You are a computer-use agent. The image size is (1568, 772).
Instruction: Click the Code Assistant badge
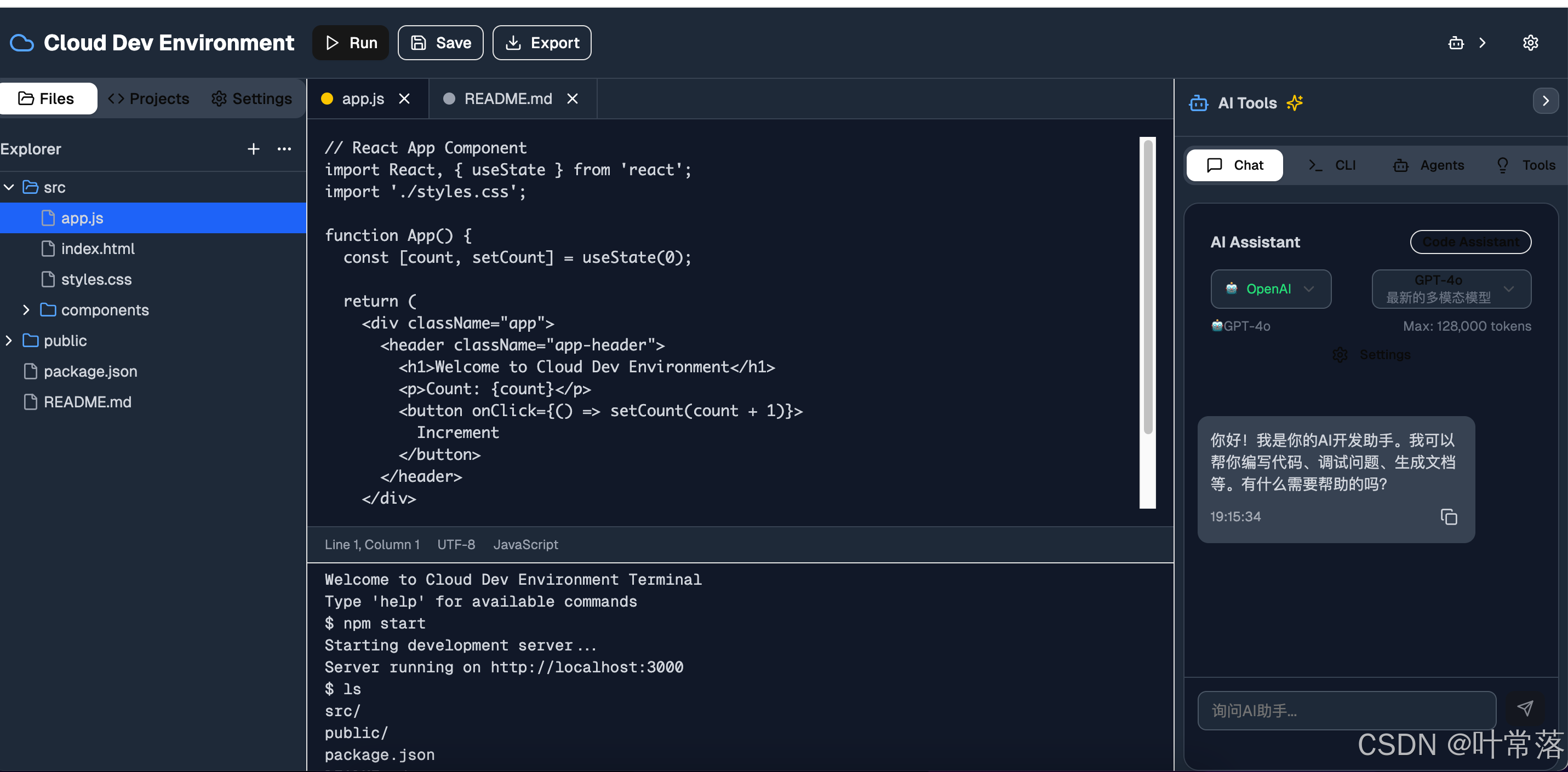1470,242
